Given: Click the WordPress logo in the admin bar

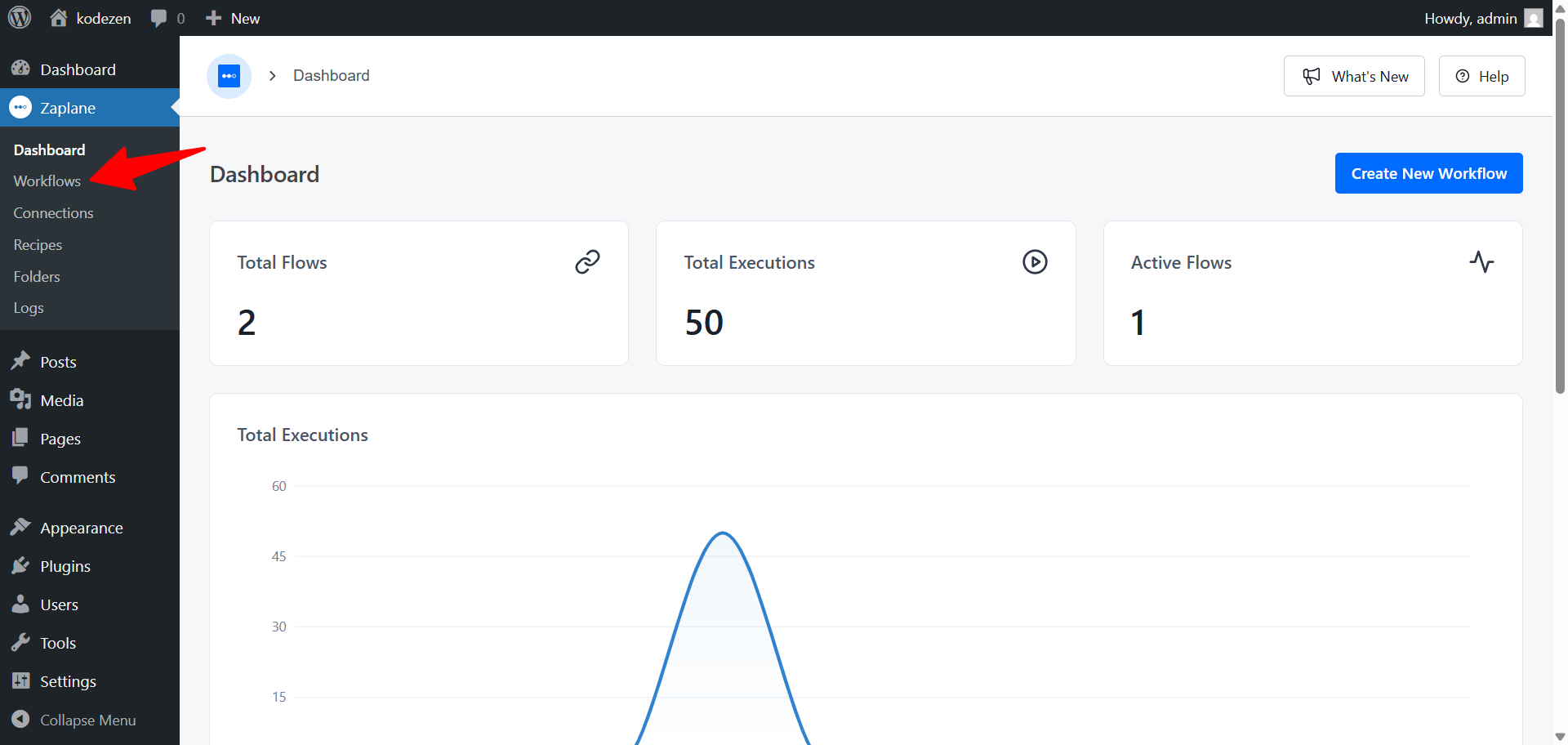Looking at the screenshot, I should click(x=20, y=17).
